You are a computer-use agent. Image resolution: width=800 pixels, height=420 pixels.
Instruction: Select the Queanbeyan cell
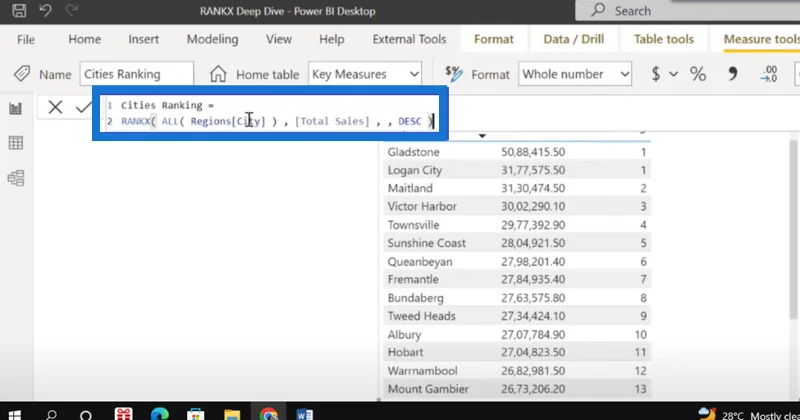(x=420, y=262)
